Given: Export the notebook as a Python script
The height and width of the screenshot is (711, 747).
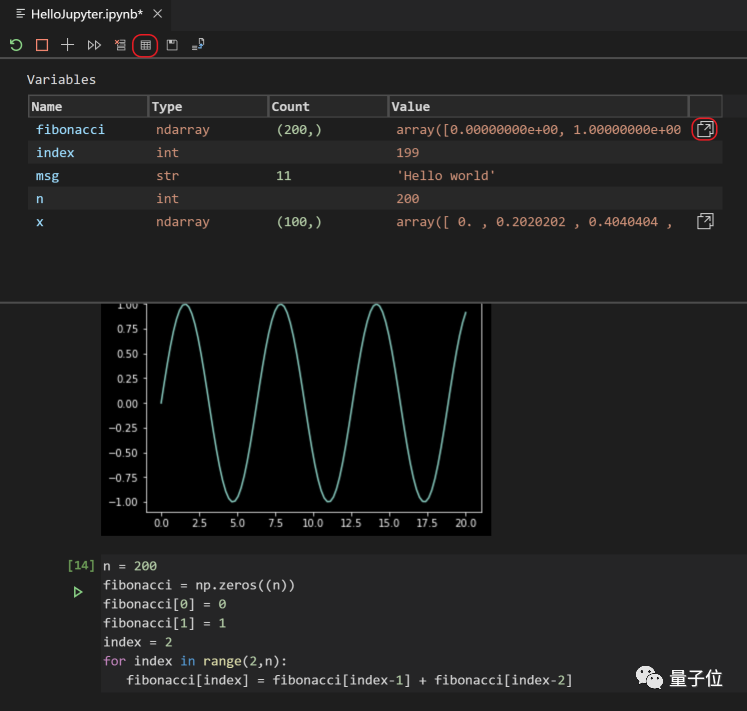Looking at the screenshot, I should 198,45.
